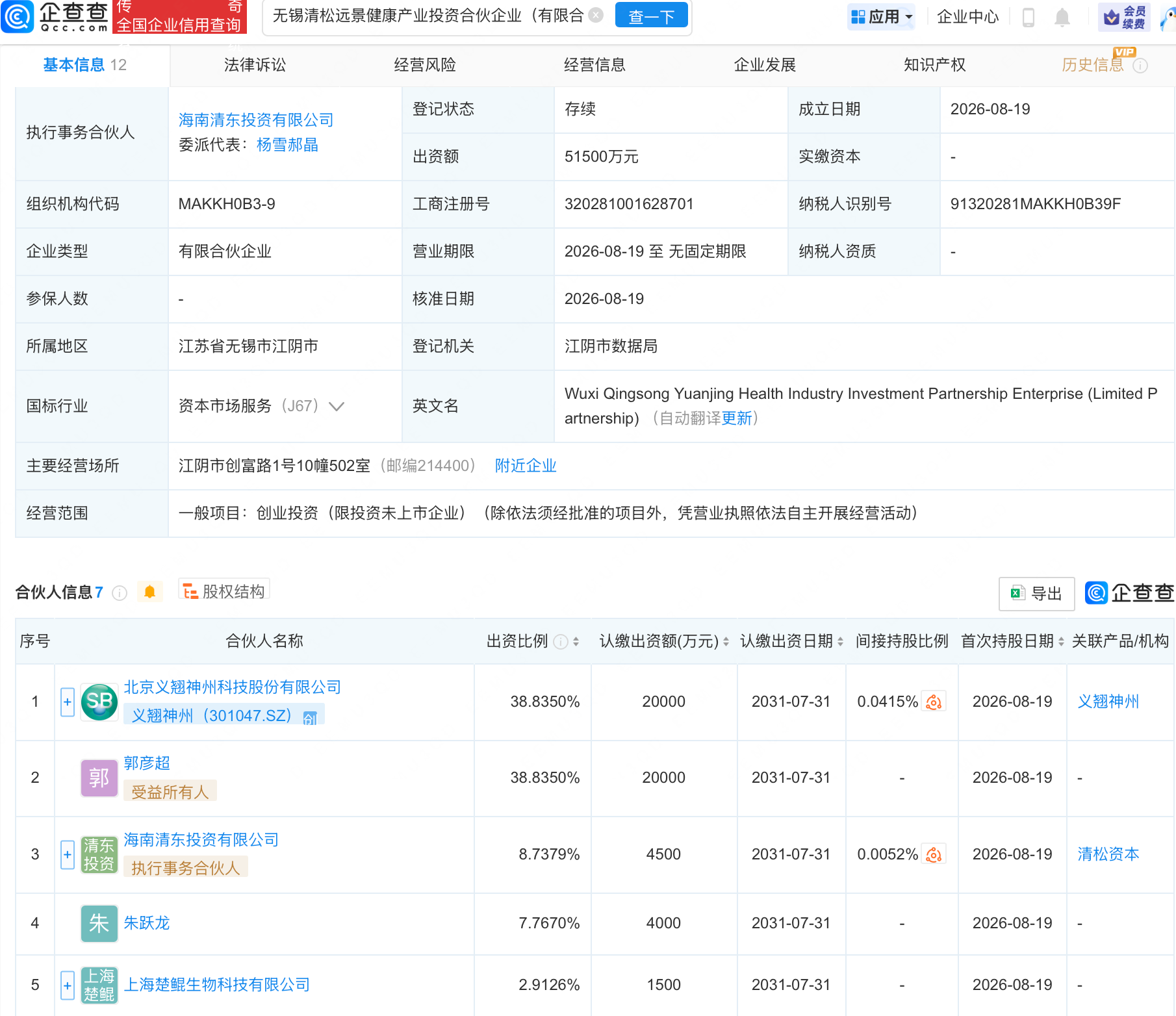Click the 清东投资 company logo

(99, 855)
